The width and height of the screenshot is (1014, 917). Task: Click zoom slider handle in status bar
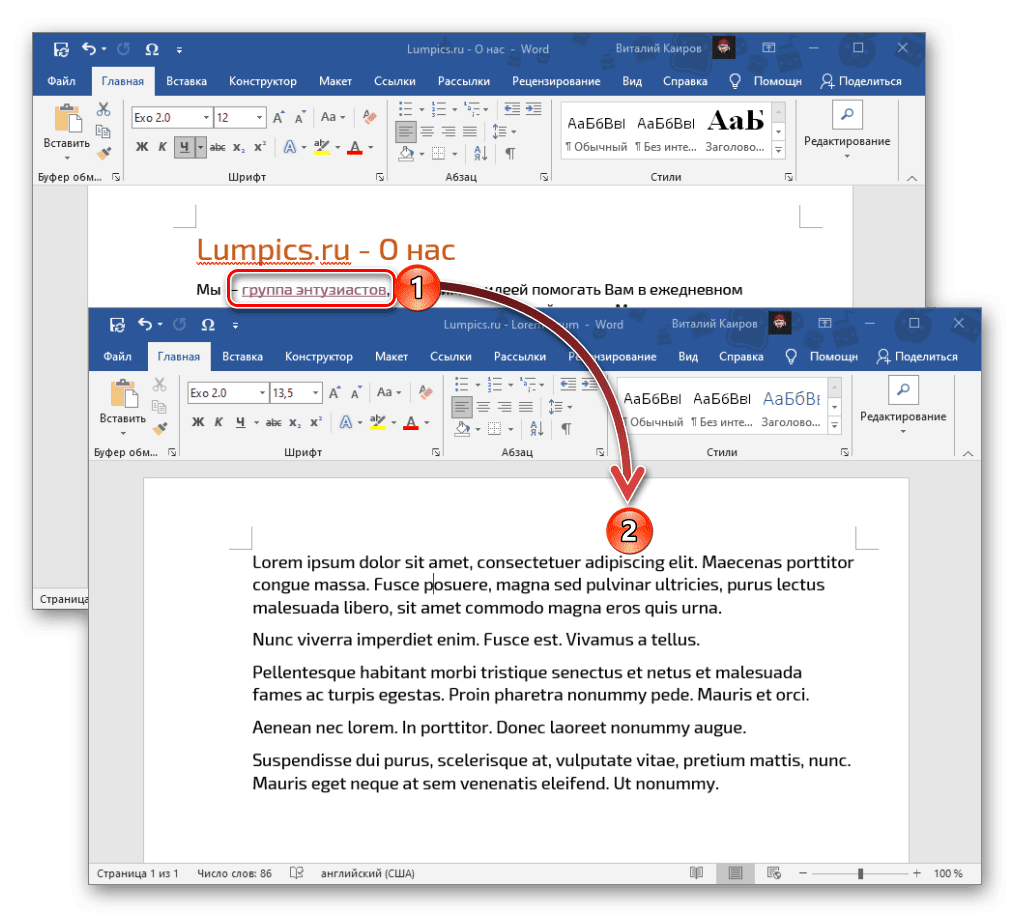tap(860, 874)
